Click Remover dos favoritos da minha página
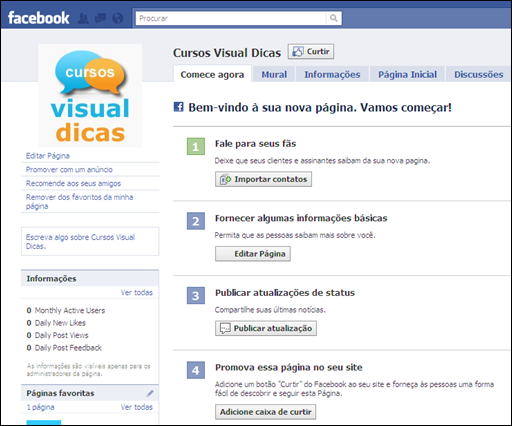This screenshot has width=512, height=426. [79, 201]
